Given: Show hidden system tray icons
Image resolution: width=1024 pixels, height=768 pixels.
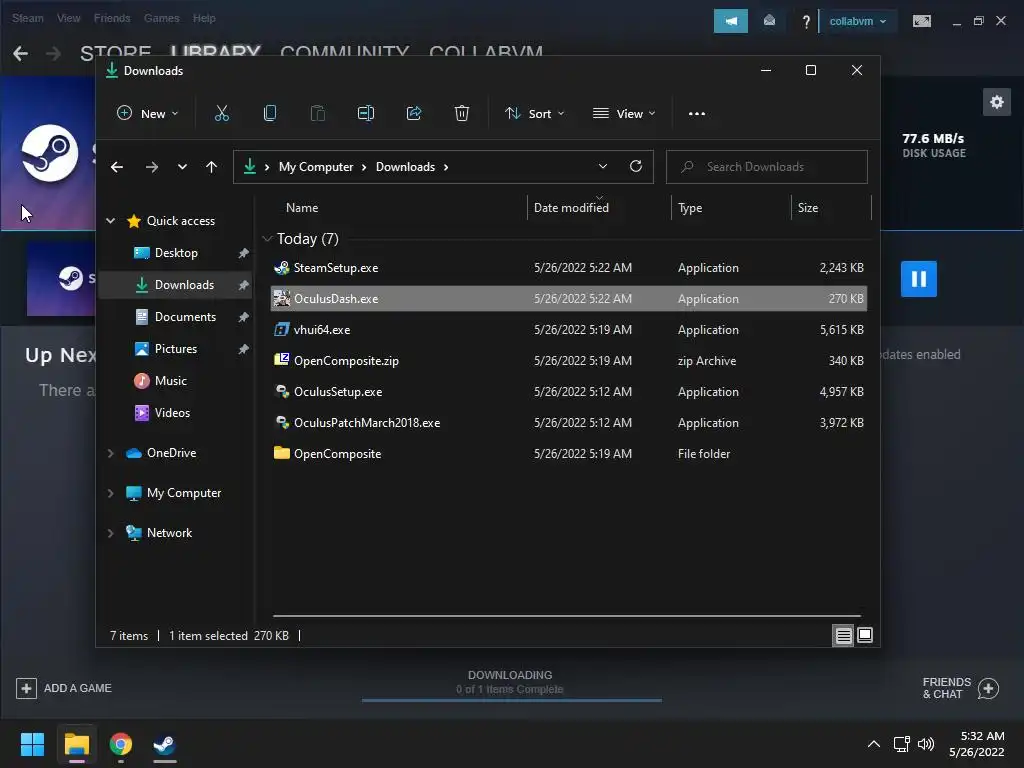Looking at the screenshot, I should click(874, 744).
